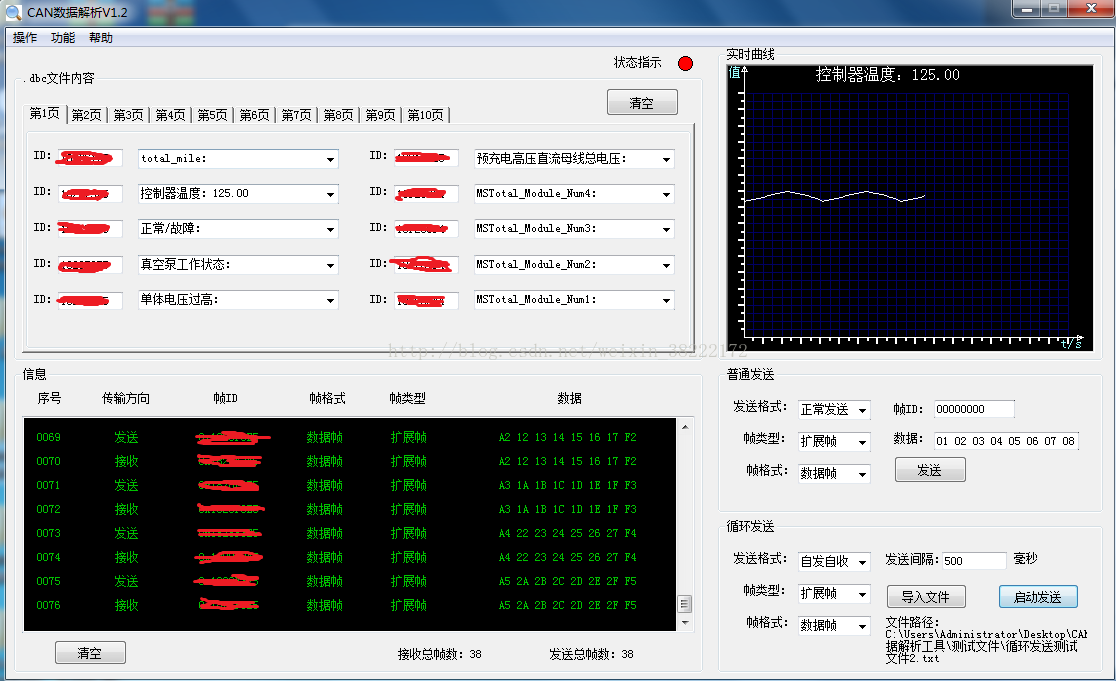Open 发送格式 dropdown showing 自发自收

[x=834, y=562]
